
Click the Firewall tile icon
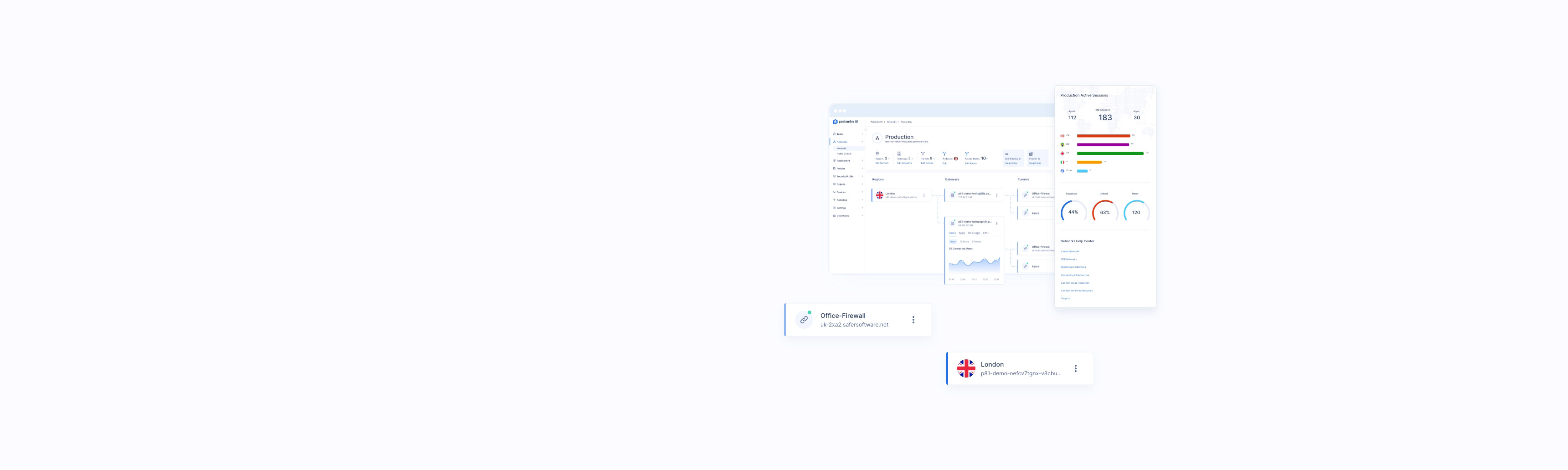click(1031, 154)
